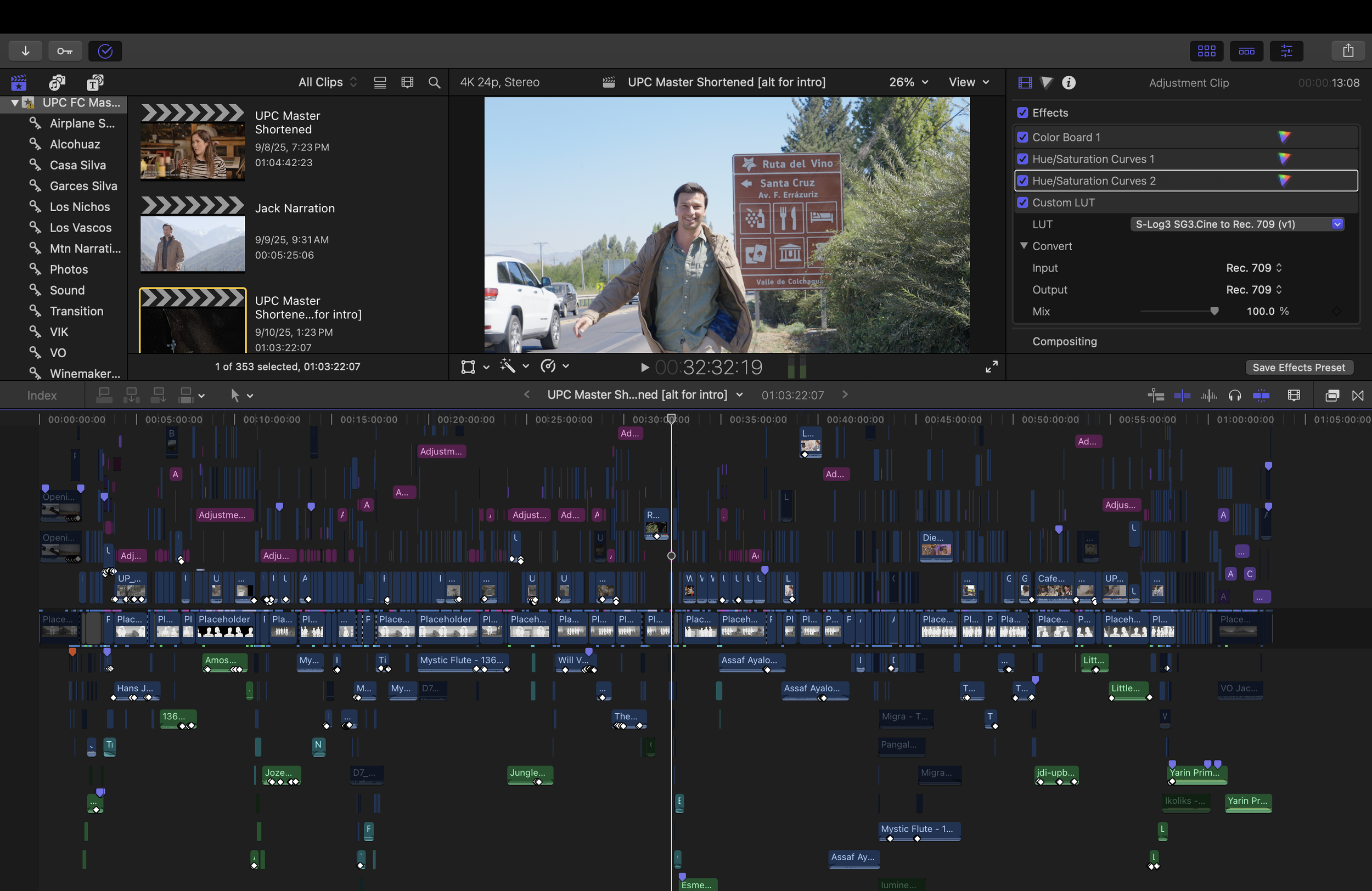Select the Casa Silva keyword collection
Screen dimensions: 1372x891
[x=78, y=165]
